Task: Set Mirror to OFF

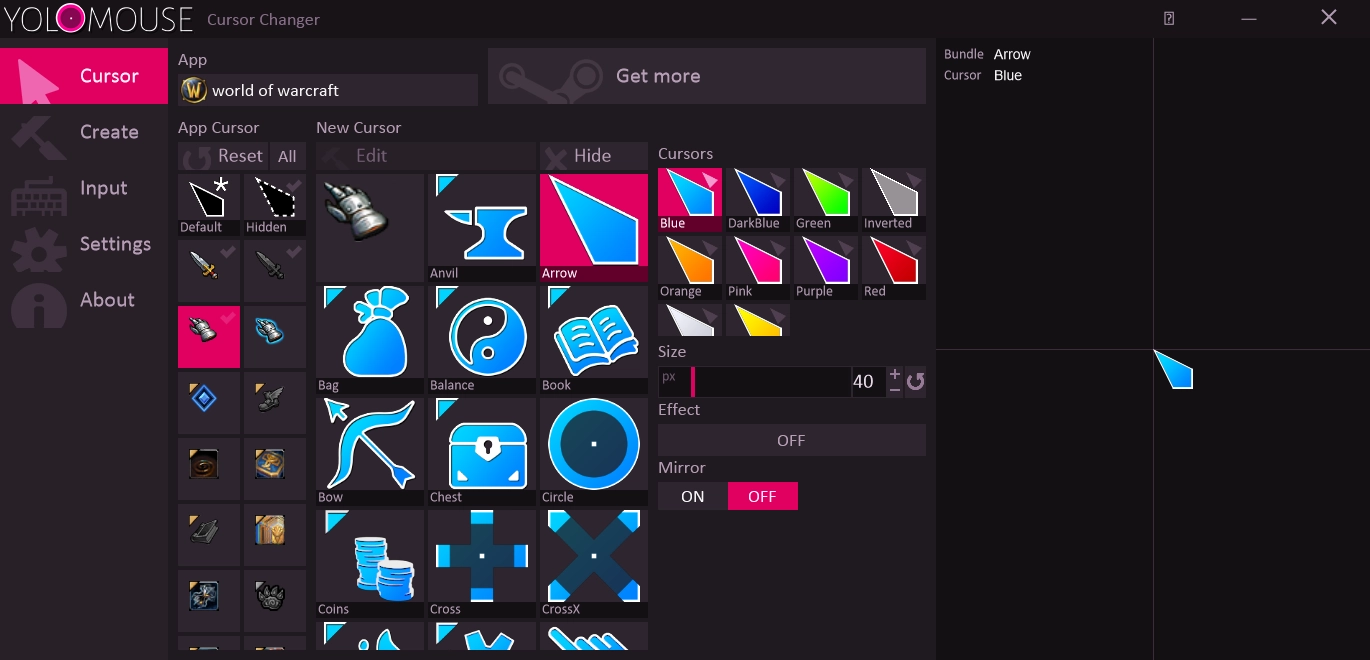Action: click(x=762, y=497)
